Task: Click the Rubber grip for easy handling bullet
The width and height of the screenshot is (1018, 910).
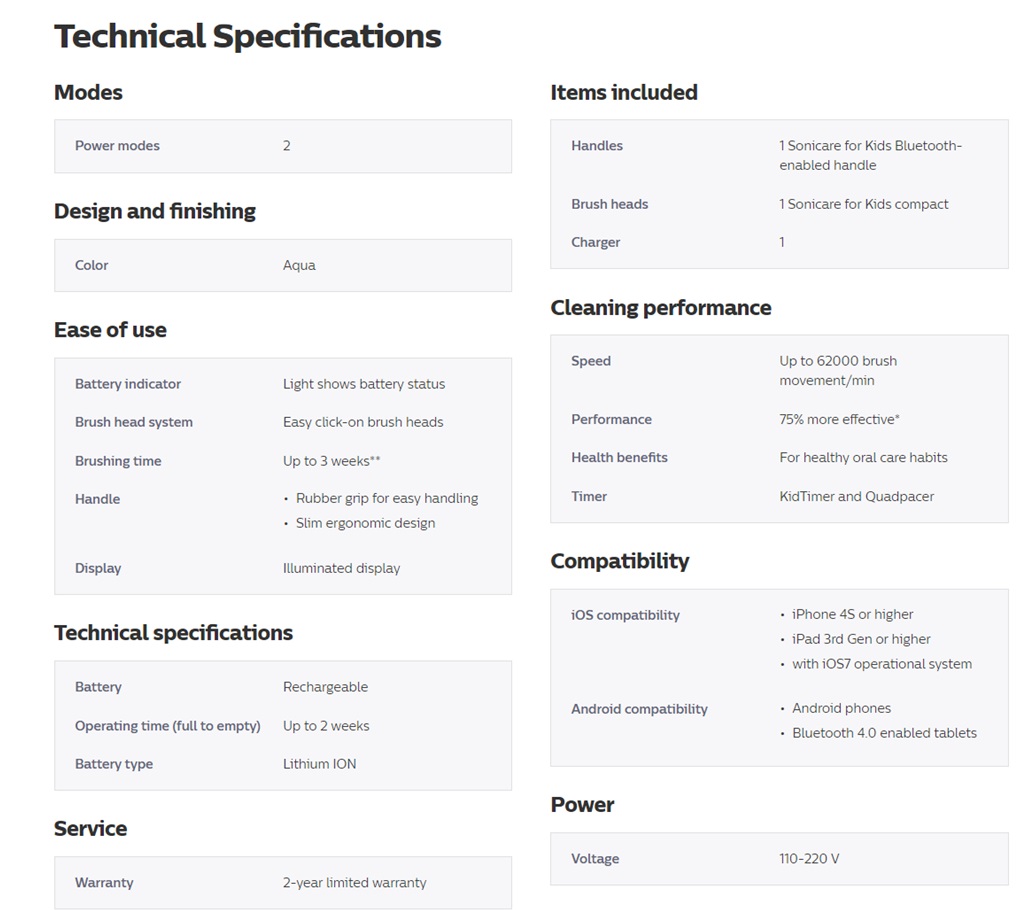Action: 387,498
